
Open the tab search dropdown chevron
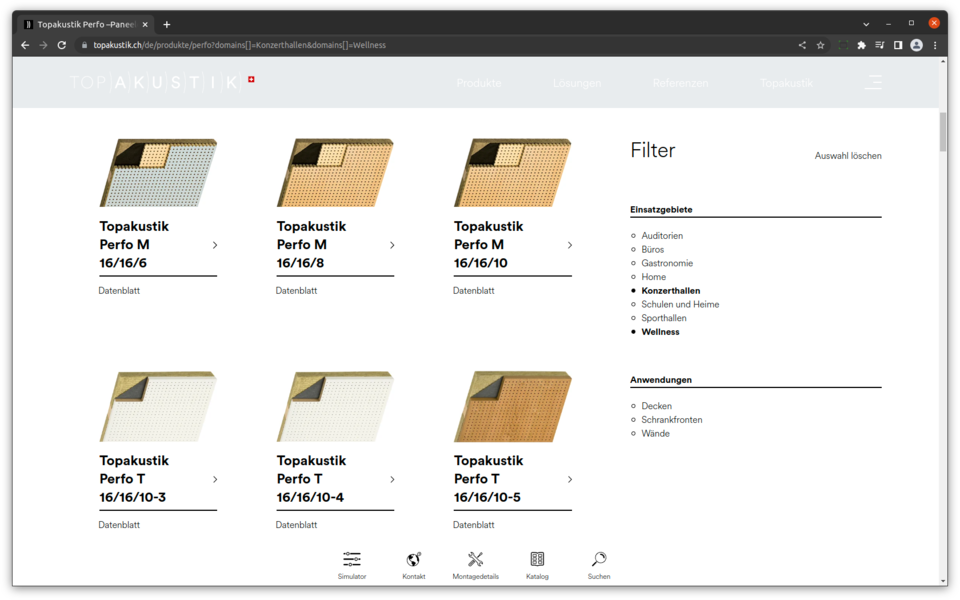tap(866, 24)
